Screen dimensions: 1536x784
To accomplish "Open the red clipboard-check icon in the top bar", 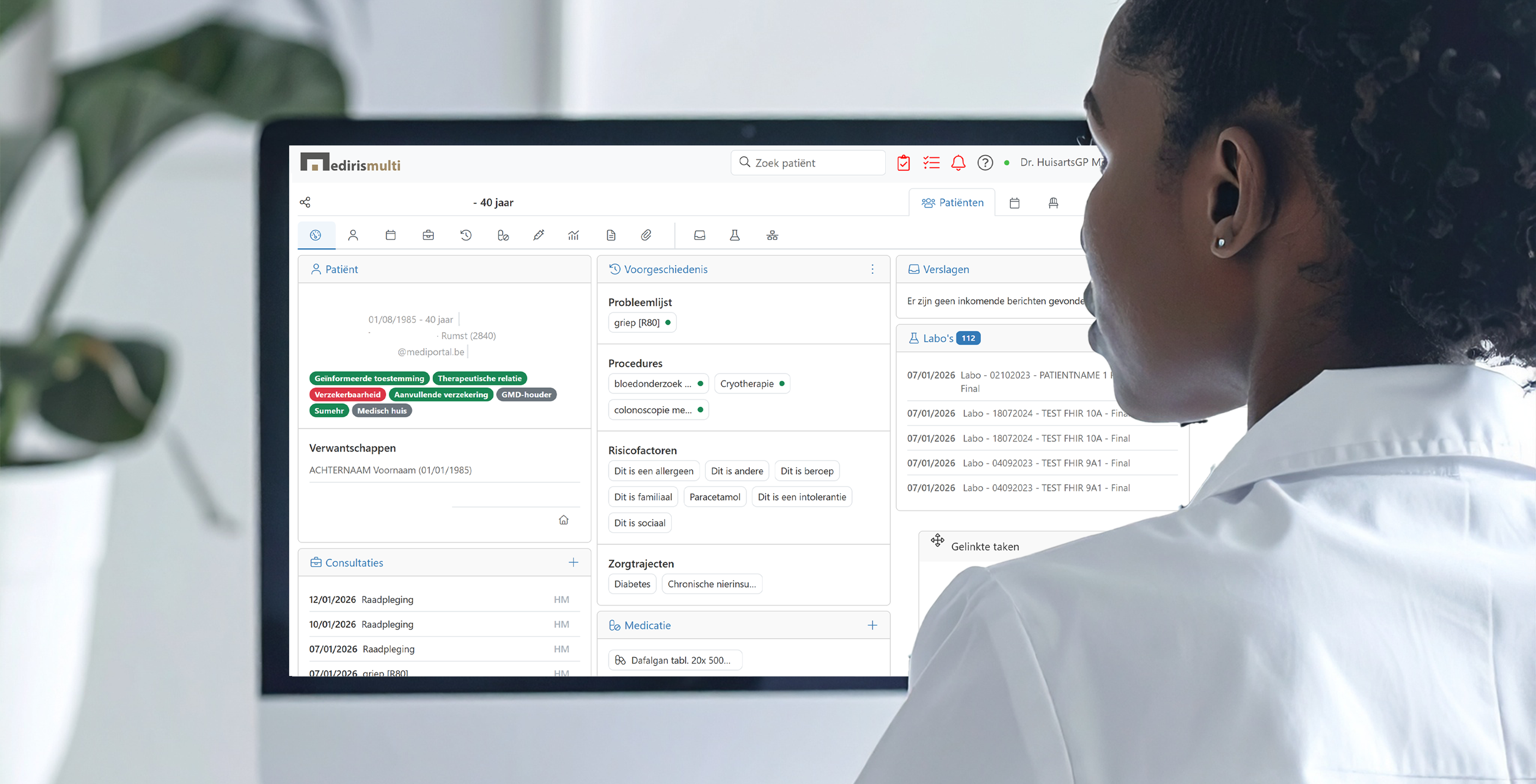I will coord(904,163).
